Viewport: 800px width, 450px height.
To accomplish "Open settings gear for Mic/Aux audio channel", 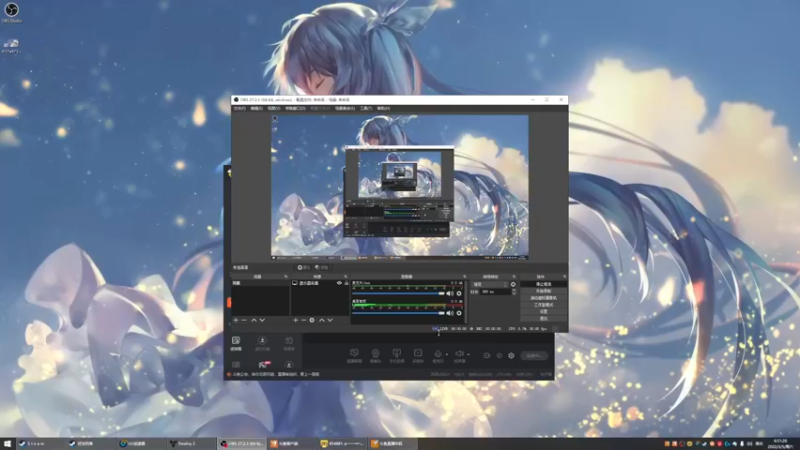I will click(459, 293).
